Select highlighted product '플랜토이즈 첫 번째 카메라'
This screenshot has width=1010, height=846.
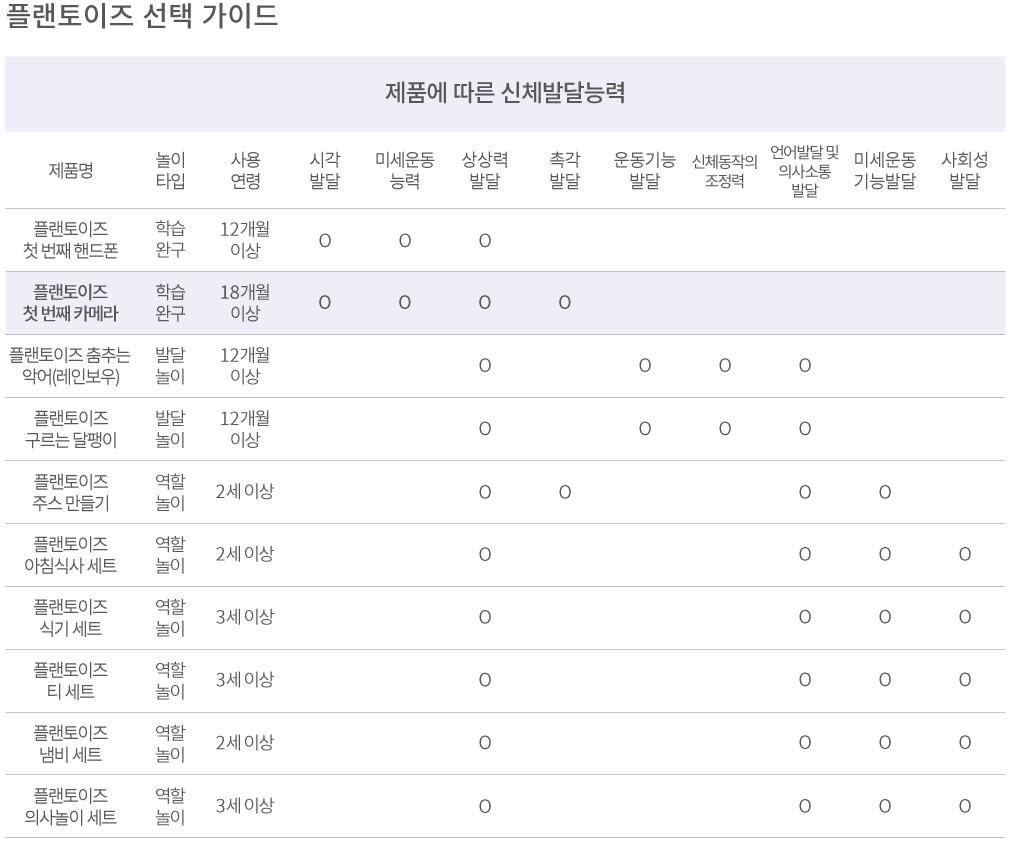coord(71,303)
